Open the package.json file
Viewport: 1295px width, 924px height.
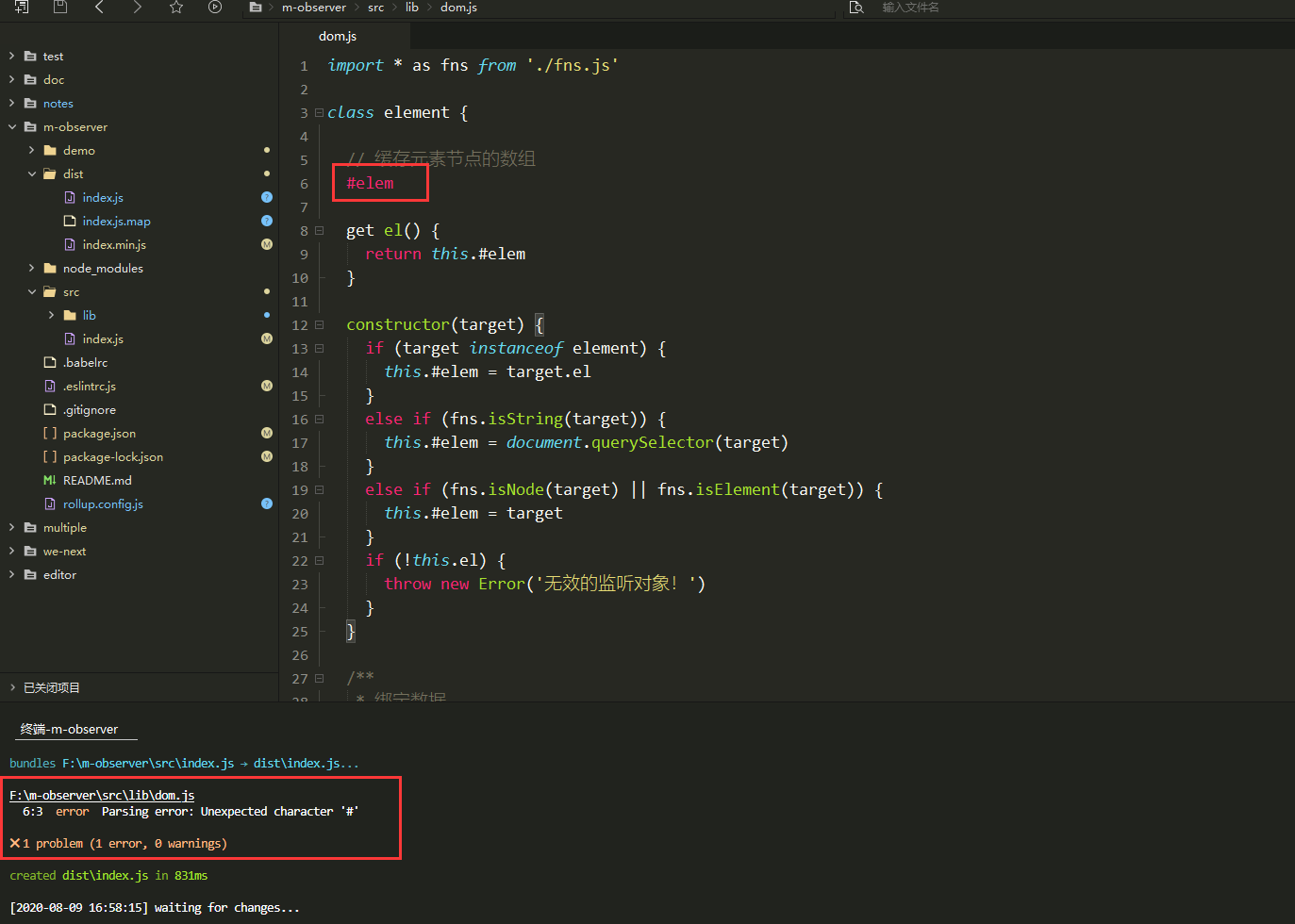(x=99, y=433)
